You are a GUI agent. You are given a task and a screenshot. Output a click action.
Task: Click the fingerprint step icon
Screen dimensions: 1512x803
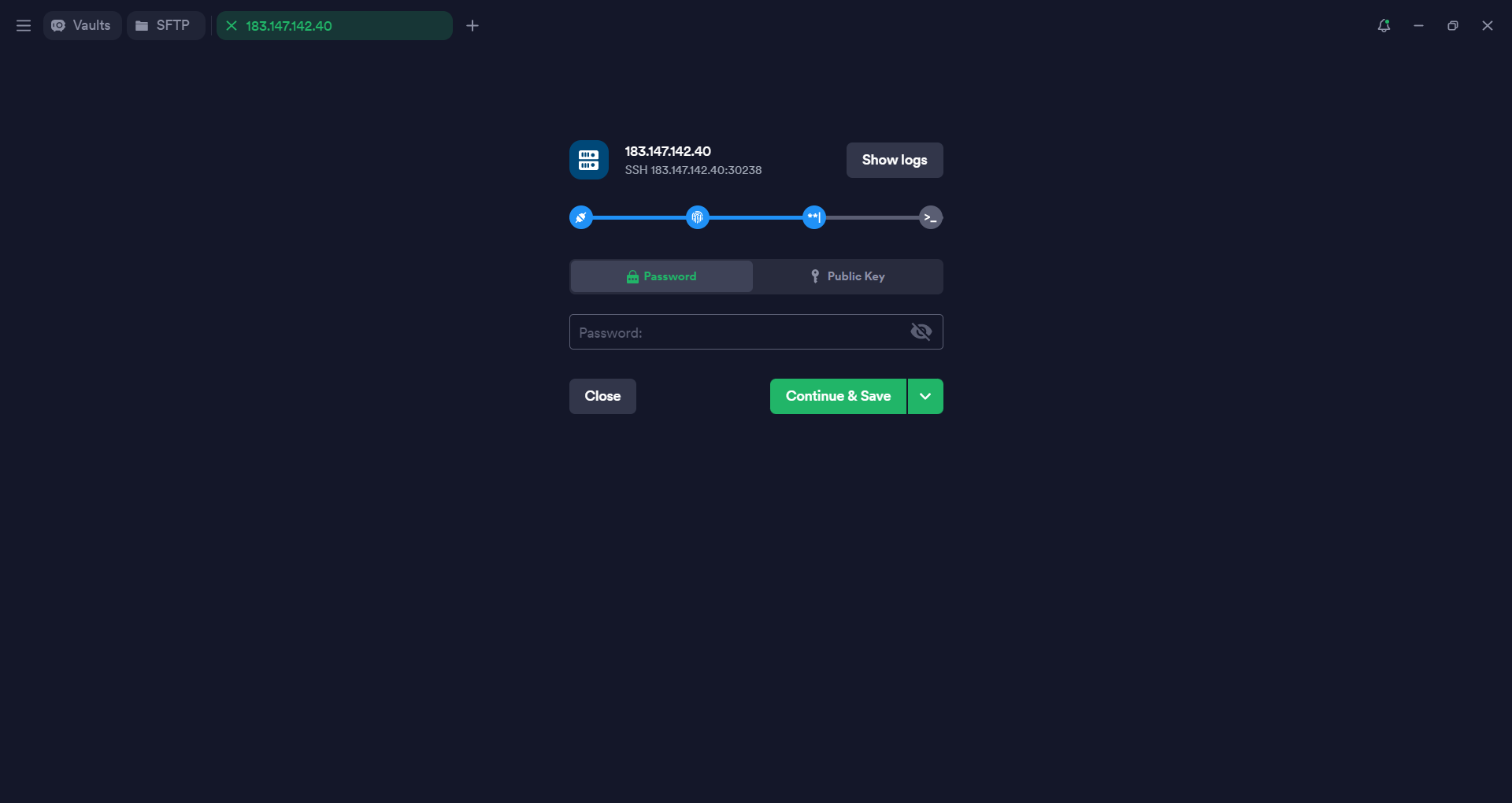(697, 217)
